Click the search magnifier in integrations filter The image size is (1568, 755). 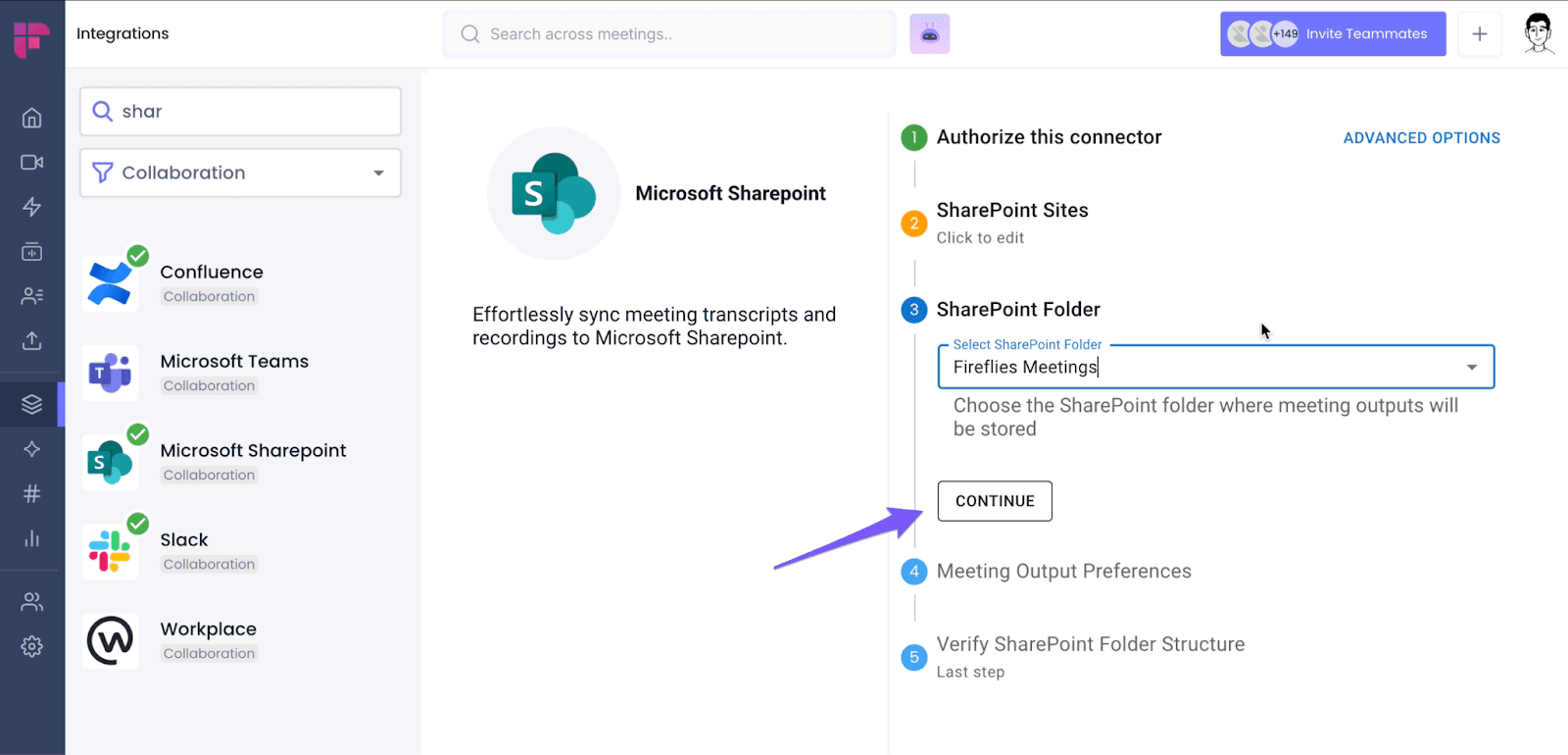click(x=102, y=111)
